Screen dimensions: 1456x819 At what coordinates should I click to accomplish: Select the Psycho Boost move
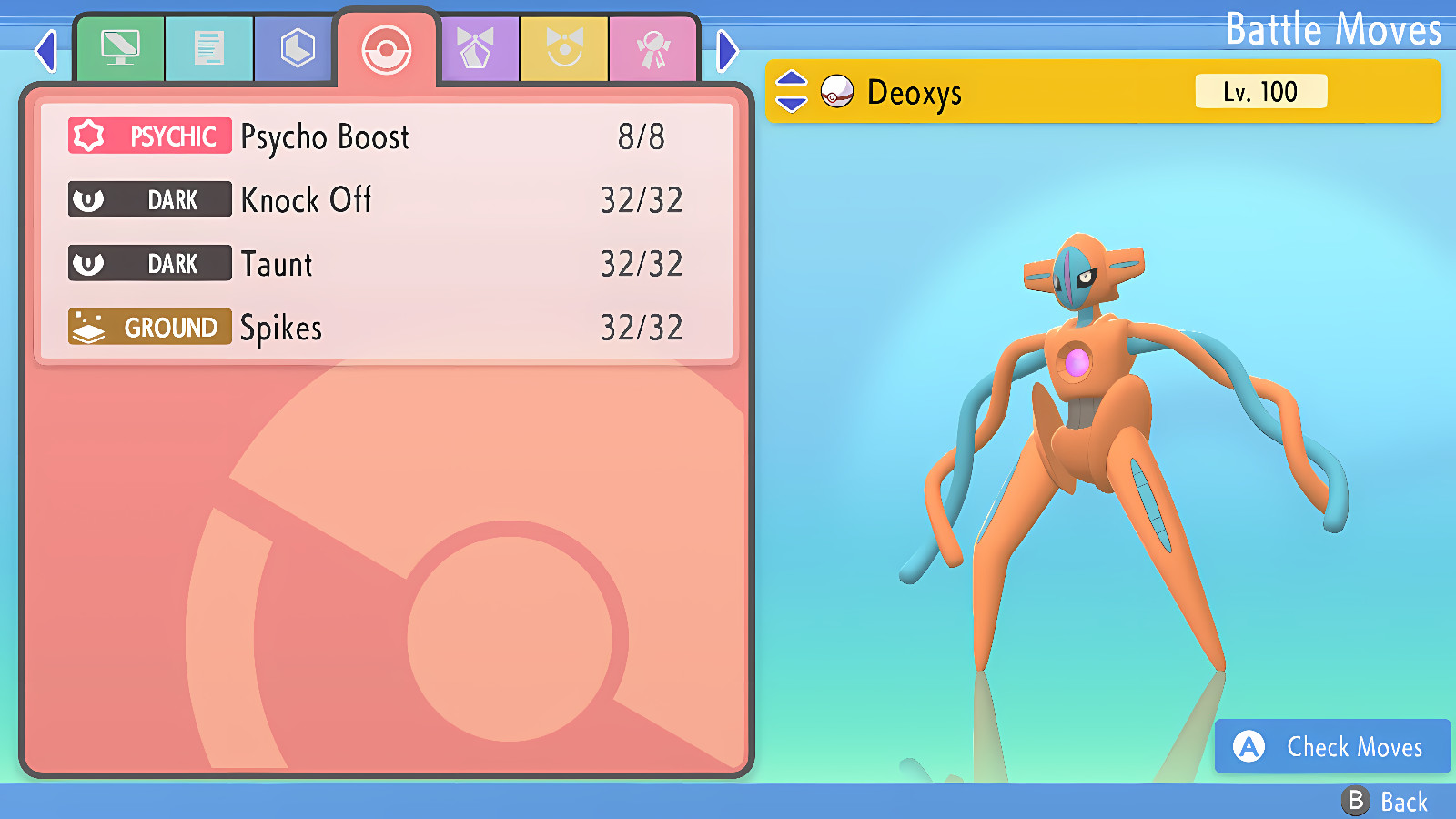point(387,136)
